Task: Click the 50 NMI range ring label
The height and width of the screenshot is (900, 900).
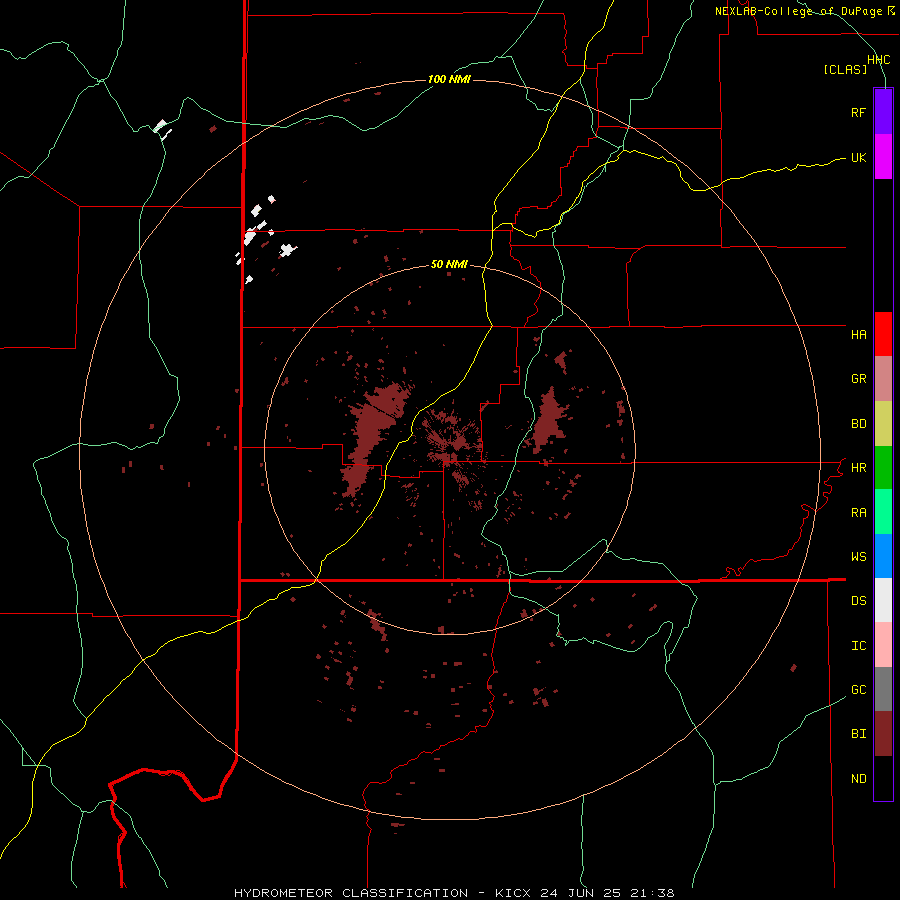Action: (x=449, y=264)
